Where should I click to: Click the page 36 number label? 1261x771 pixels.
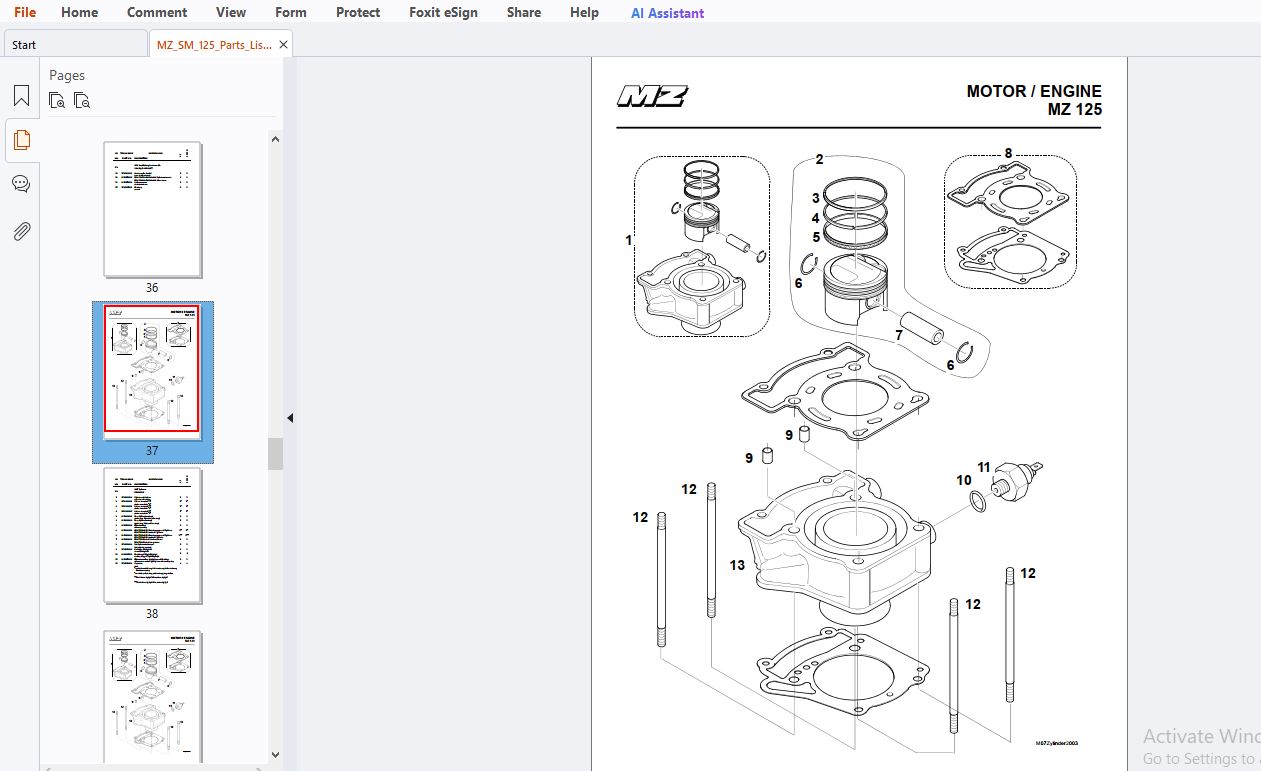pyautogui.click(x=152, y=287)
